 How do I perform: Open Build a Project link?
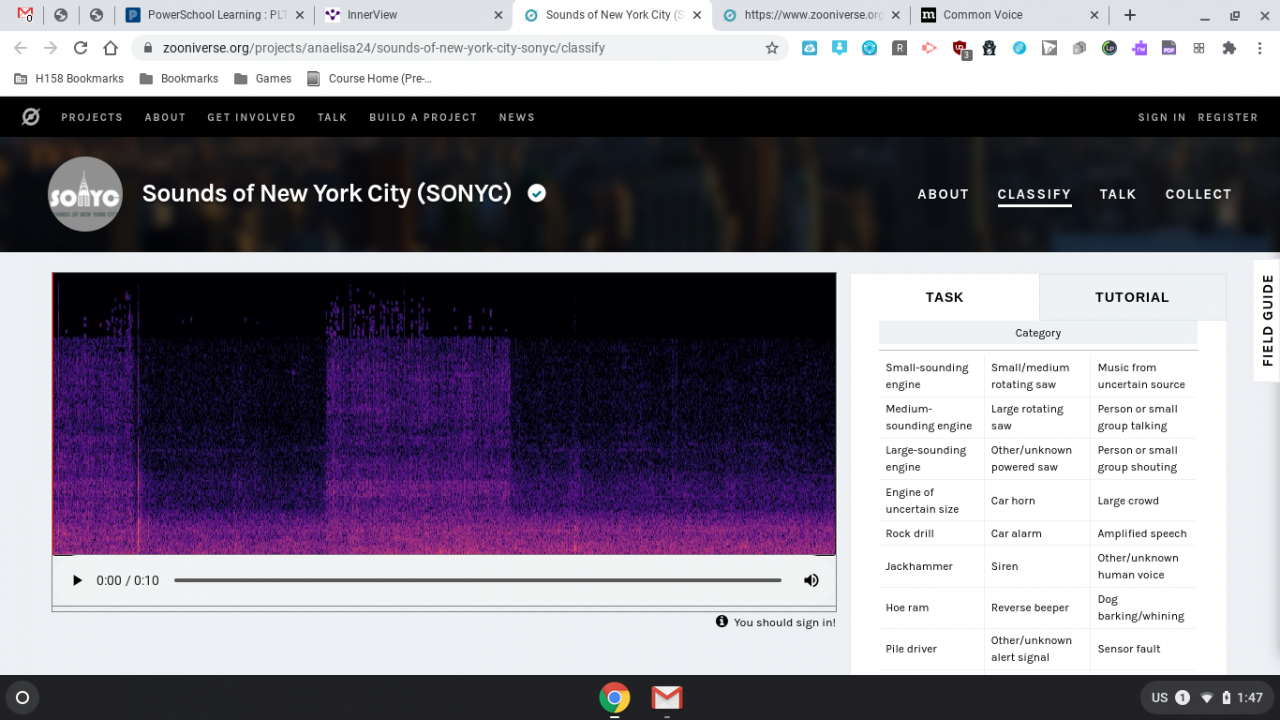423,117
